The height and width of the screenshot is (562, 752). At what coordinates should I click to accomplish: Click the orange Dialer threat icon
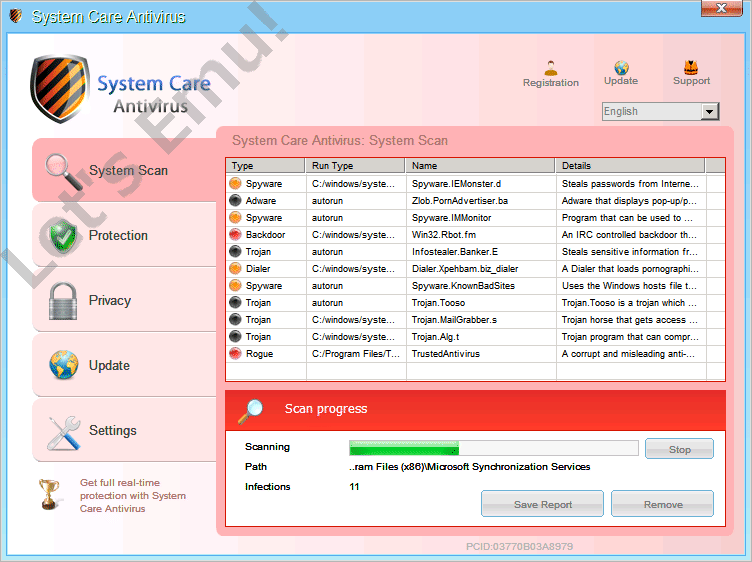coord(235,269)
